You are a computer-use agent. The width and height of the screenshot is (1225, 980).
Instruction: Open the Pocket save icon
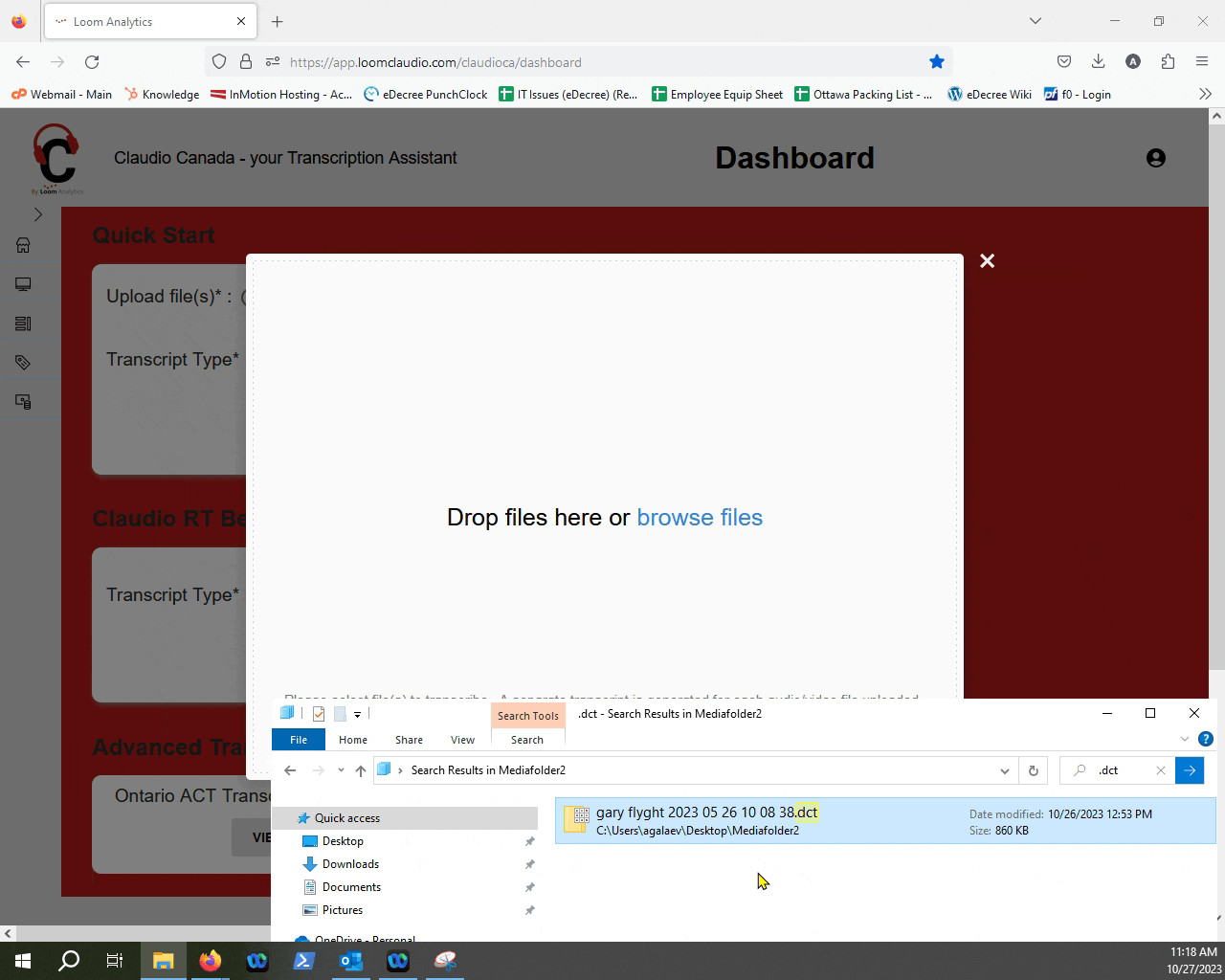1064,62
